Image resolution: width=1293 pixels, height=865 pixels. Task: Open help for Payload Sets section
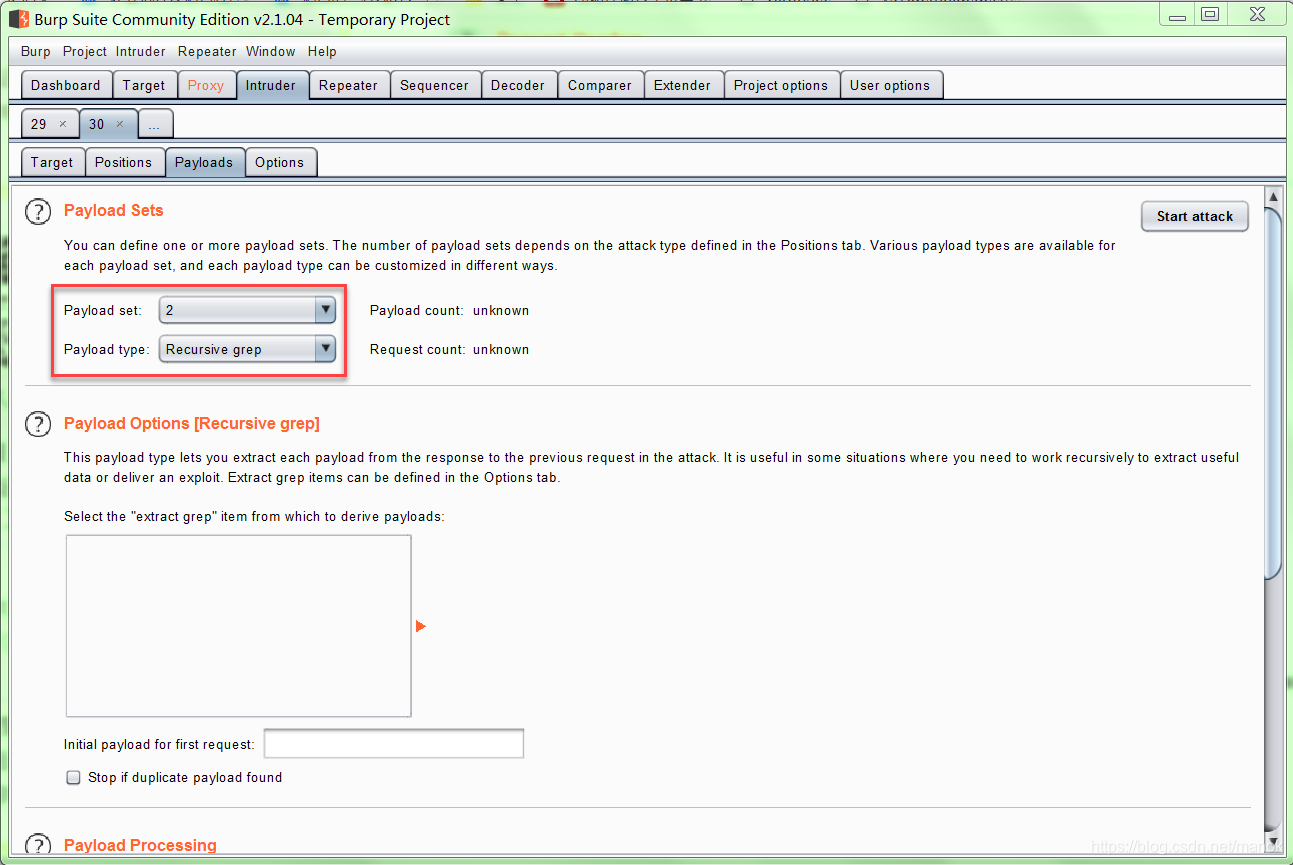click(x=37, y=211)
